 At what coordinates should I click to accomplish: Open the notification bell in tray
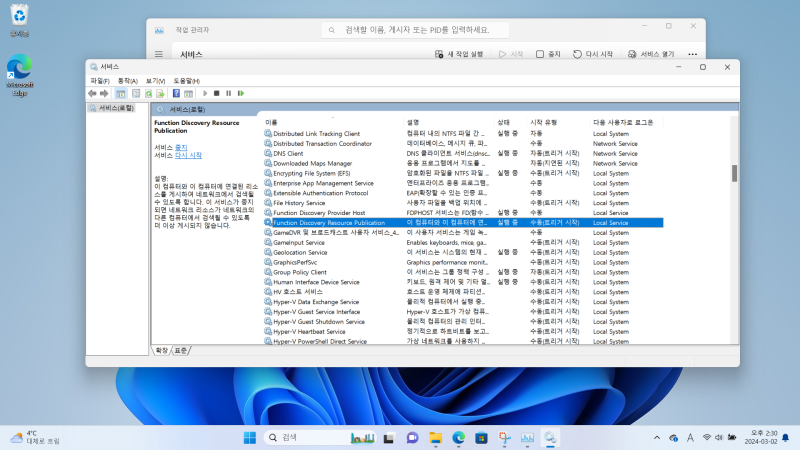(786, 438)
